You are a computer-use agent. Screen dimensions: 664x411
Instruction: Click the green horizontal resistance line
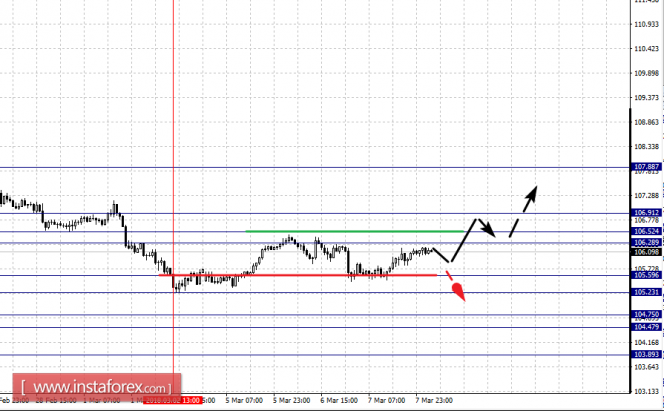click(355, 231)
